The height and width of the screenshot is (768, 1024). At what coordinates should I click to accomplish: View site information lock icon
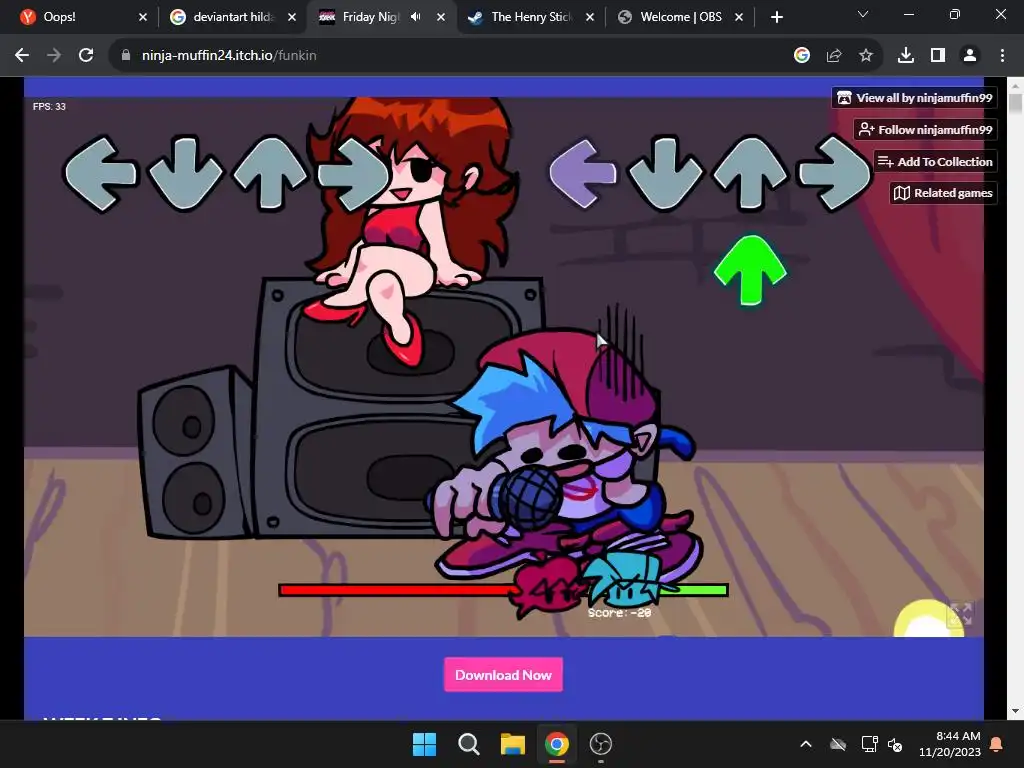click(126, 56)
